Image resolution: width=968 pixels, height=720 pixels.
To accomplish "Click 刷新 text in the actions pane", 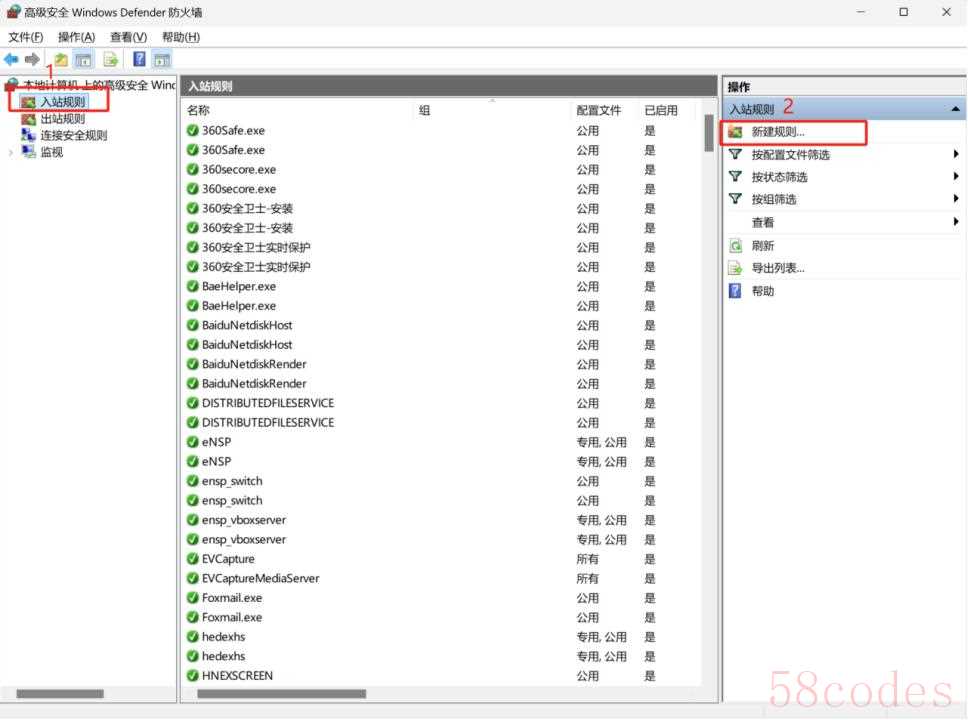I will point(762,246).
